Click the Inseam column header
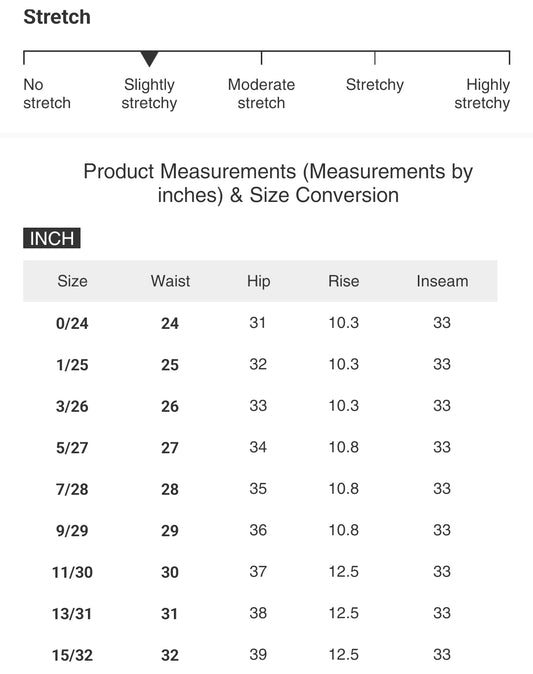Viewport: 533px width, 674px height. tap(442, 281)
